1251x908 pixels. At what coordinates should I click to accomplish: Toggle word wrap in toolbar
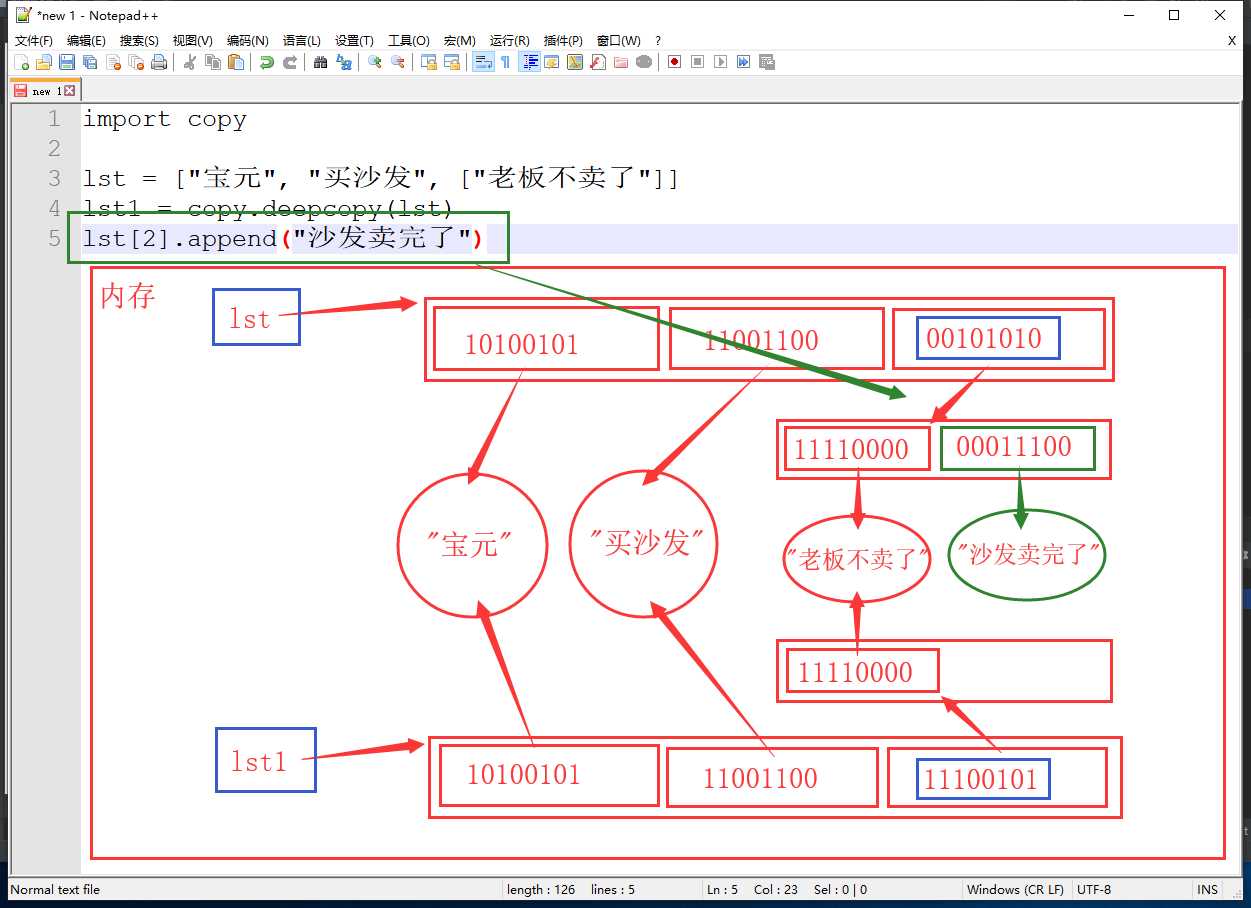482,62
